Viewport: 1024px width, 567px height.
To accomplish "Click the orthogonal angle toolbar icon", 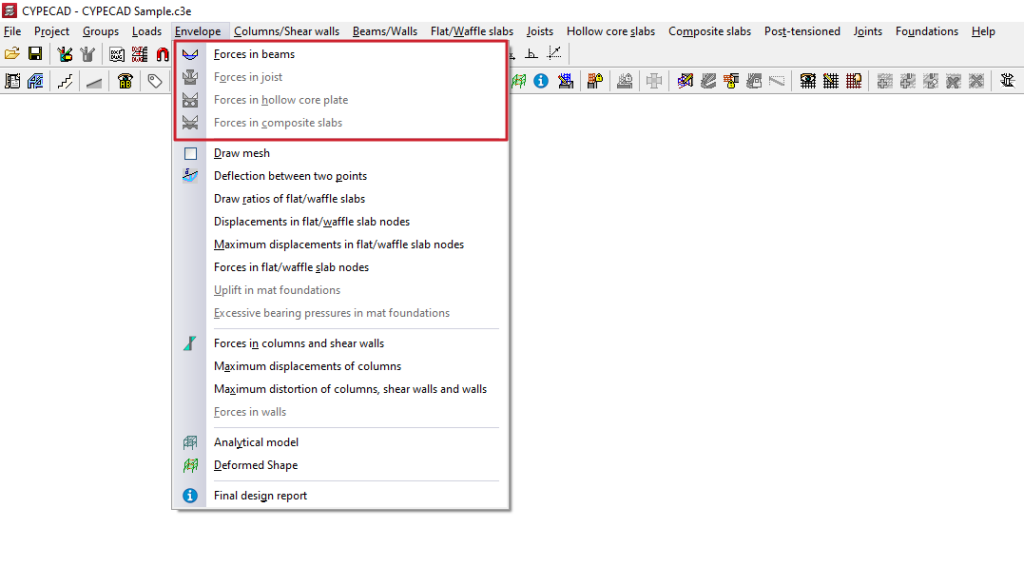I will (532, 54).
